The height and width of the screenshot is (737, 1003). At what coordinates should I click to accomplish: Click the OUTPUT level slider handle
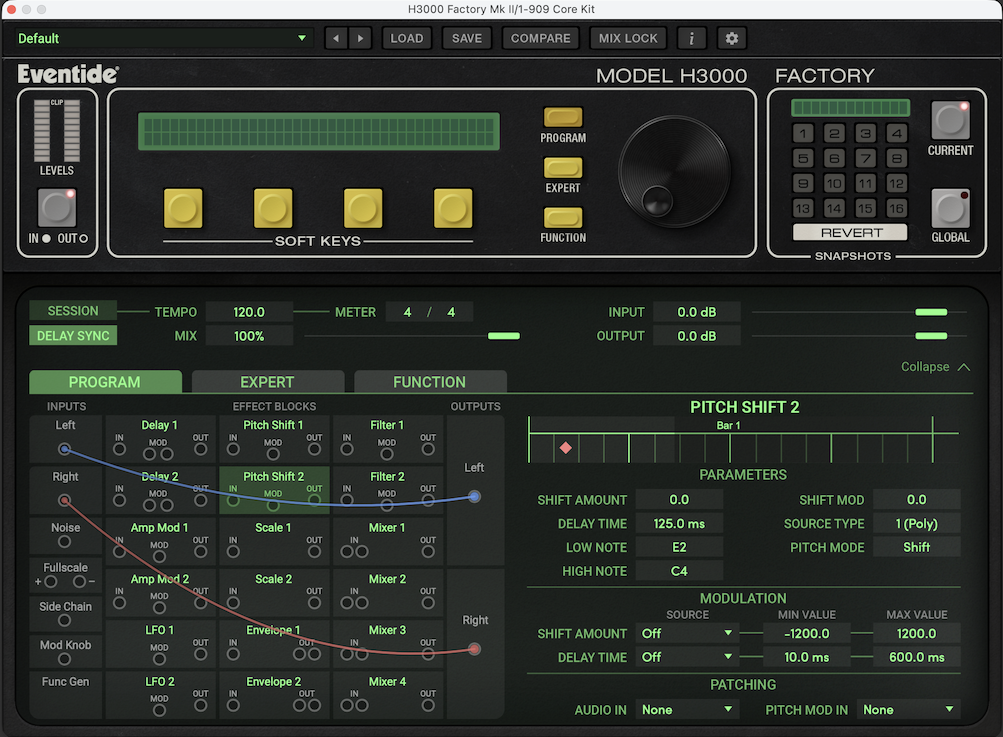(x=931, y=336)
